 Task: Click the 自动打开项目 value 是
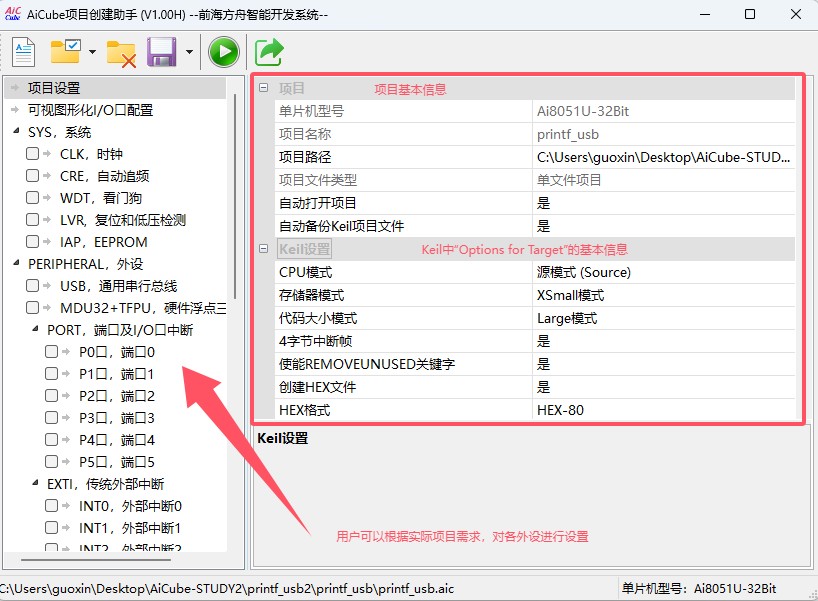point(664,203)
